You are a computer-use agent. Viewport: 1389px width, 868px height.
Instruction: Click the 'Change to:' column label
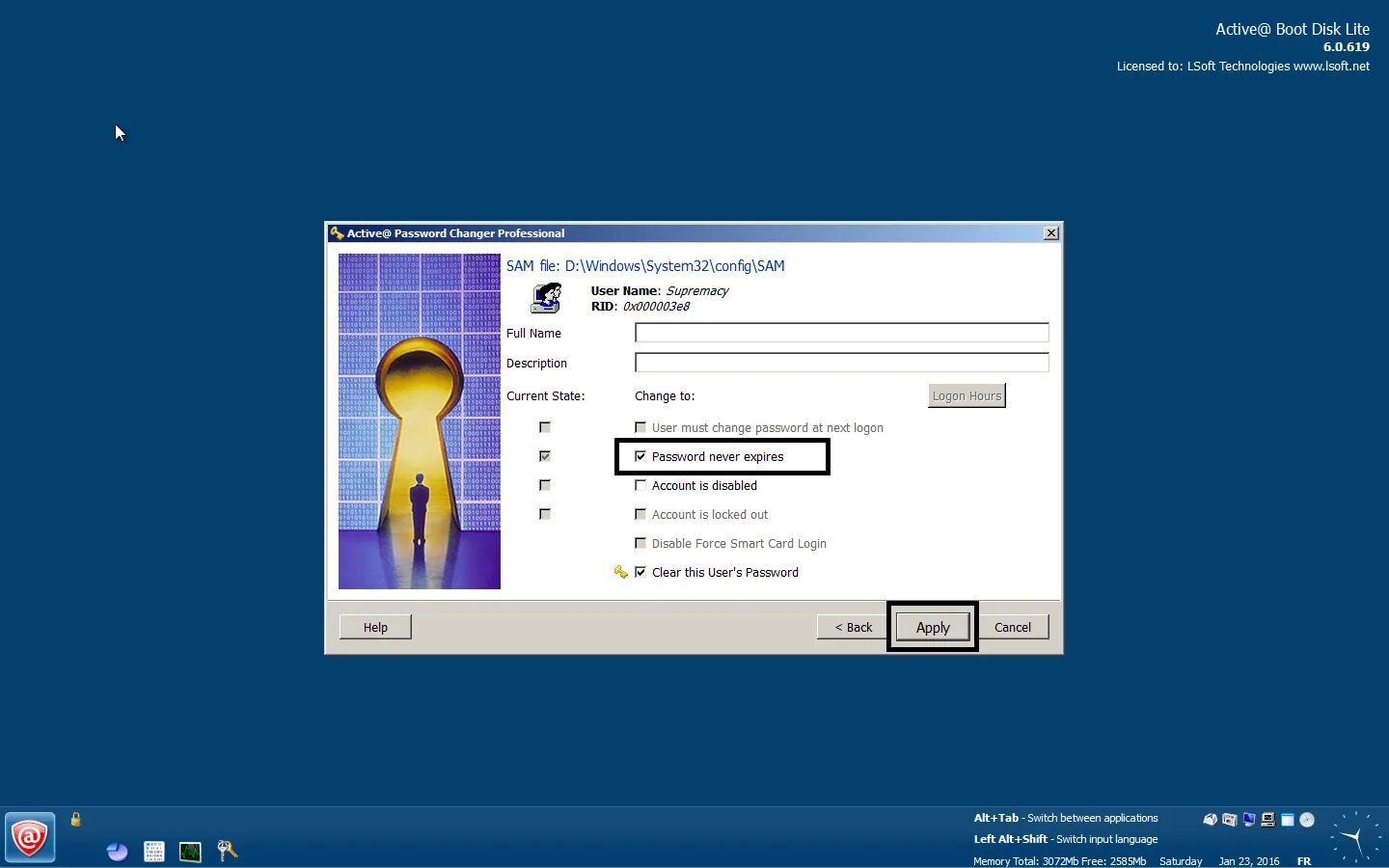click(665, 395)
